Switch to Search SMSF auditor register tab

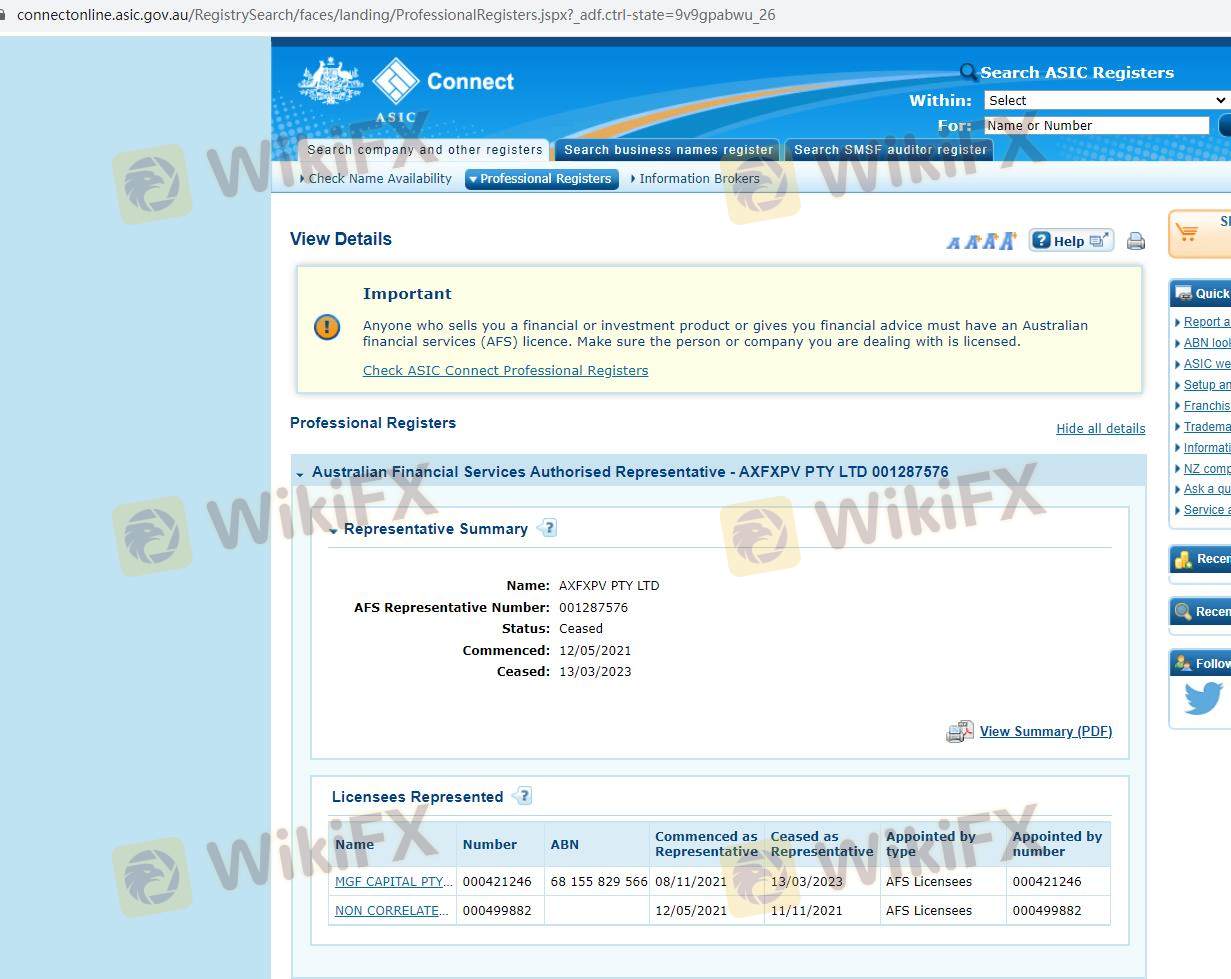point(890,150)
